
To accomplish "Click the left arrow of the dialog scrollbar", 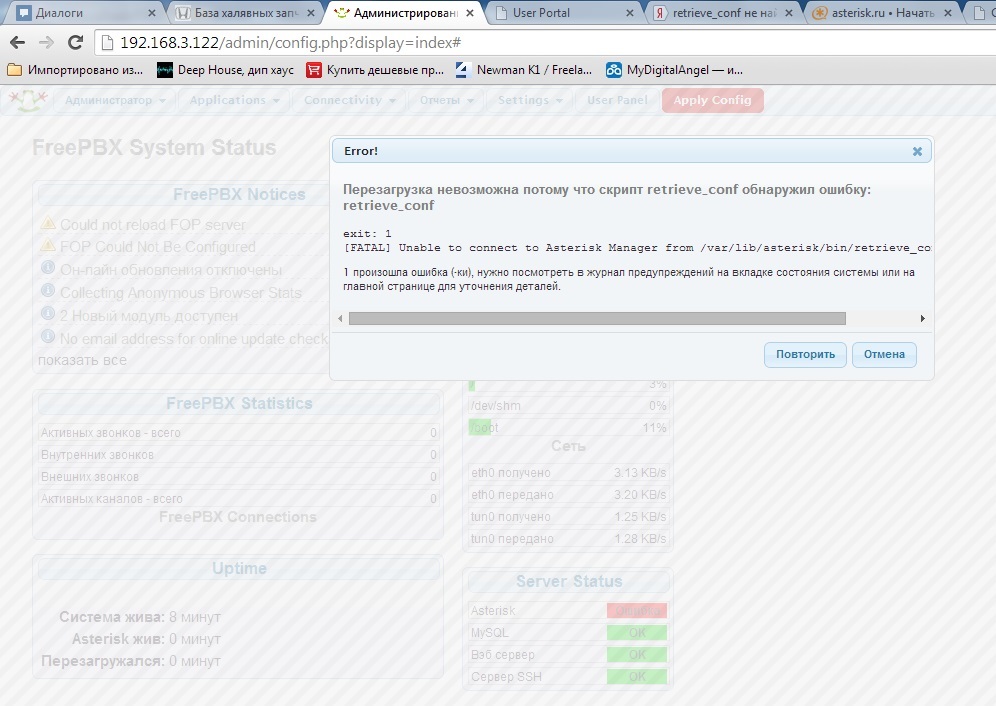I will [341, 318].
